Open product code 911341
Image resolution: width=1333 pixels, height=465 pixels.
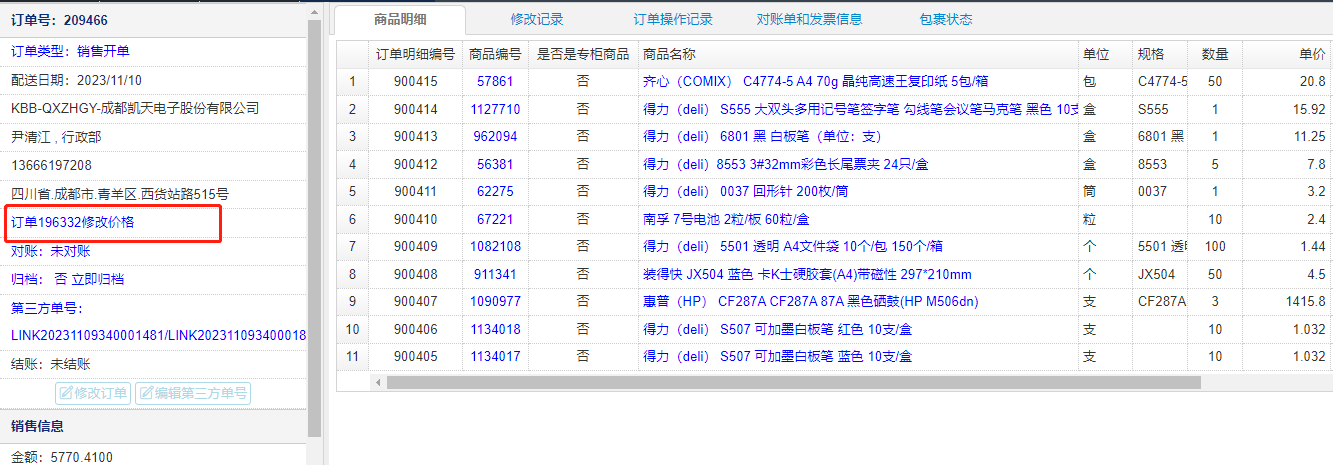(x=495, y=274)
